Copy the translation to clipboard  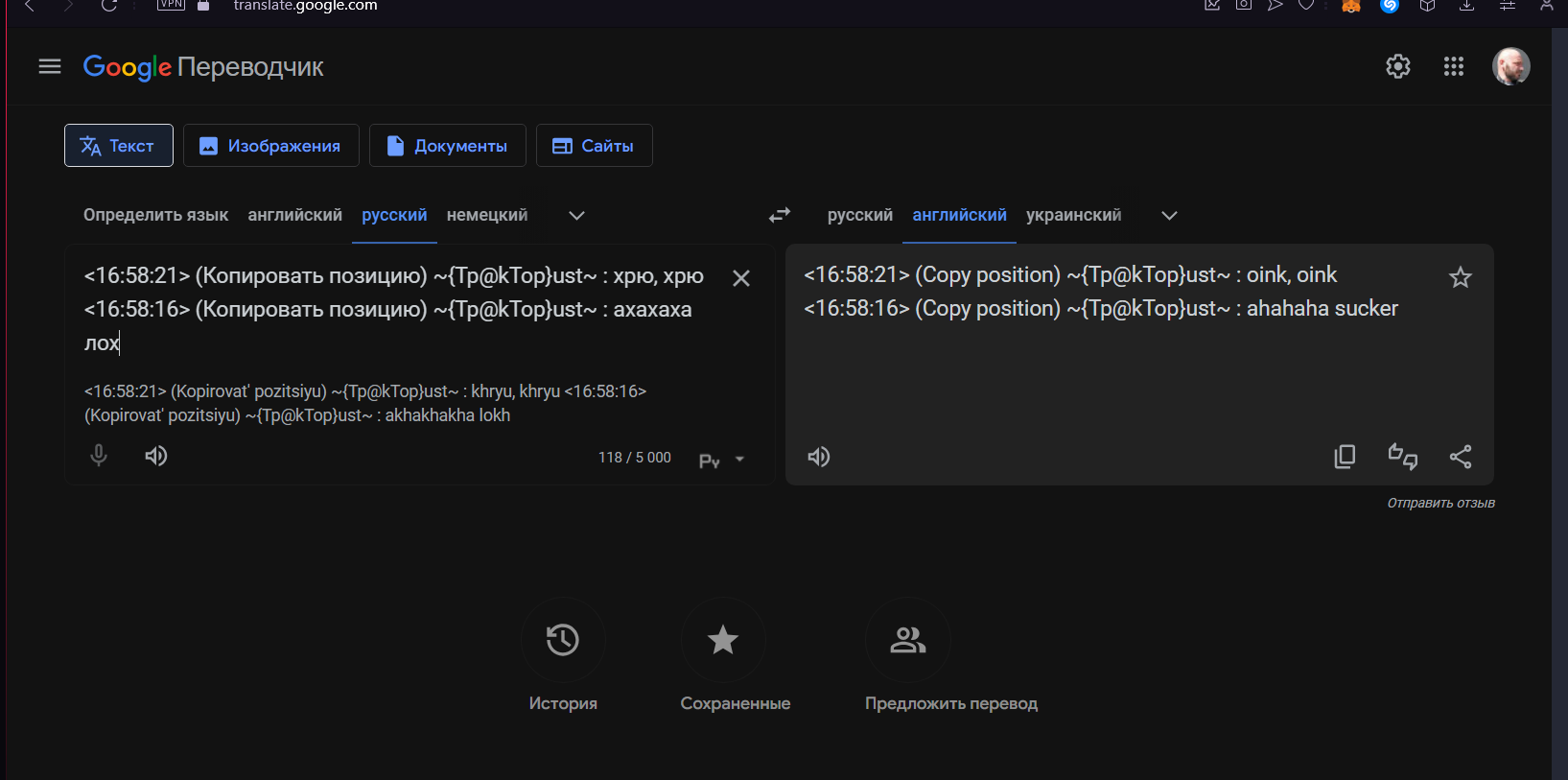tap(1345, 457)
